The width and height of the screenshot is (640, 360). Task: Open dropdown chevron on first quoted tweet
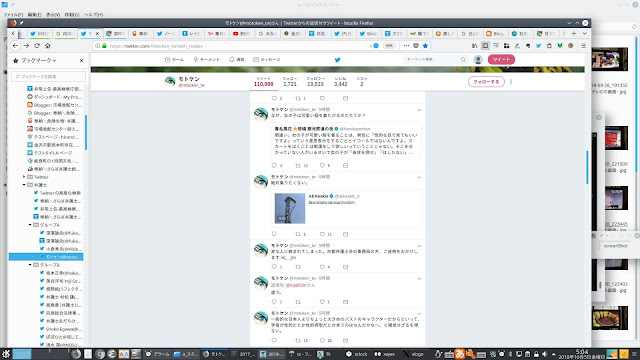click(419, 110)
